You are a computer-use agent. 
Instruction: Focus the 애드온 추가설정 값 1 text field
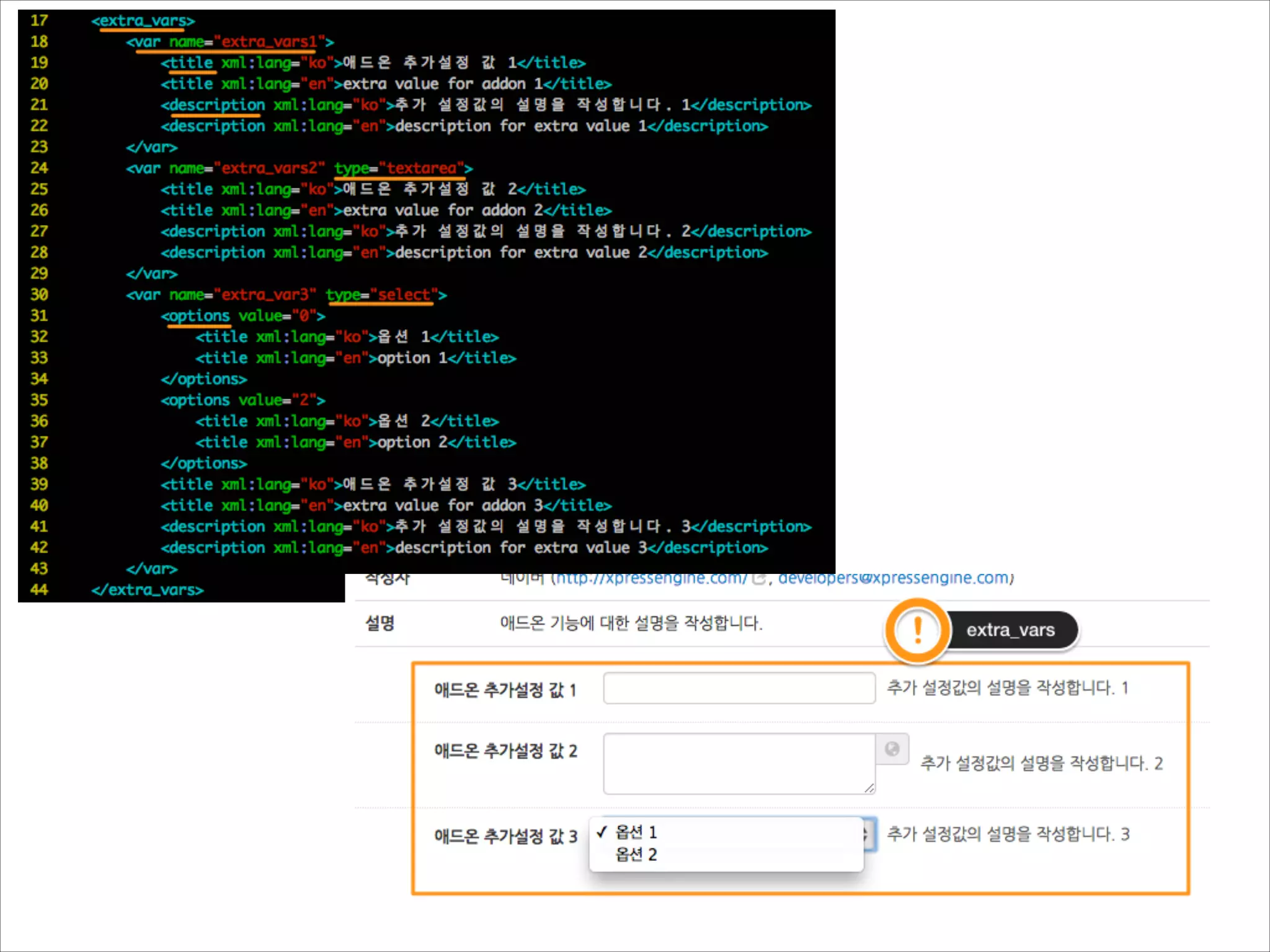[x=739, y=688]
